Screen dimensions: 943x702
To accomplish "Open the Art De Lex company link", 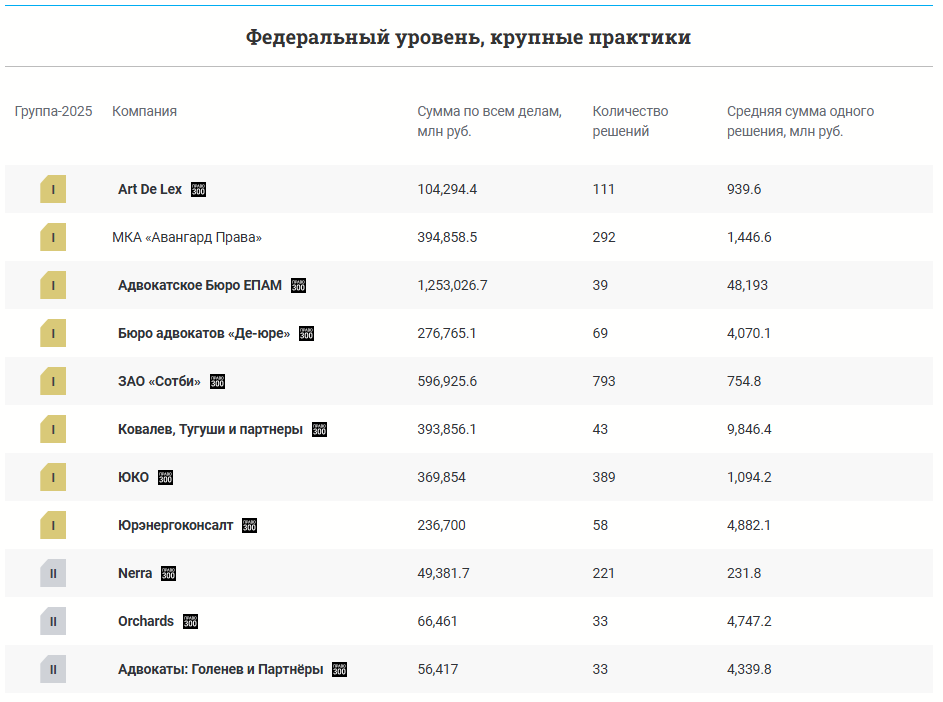I will (150, 189).
